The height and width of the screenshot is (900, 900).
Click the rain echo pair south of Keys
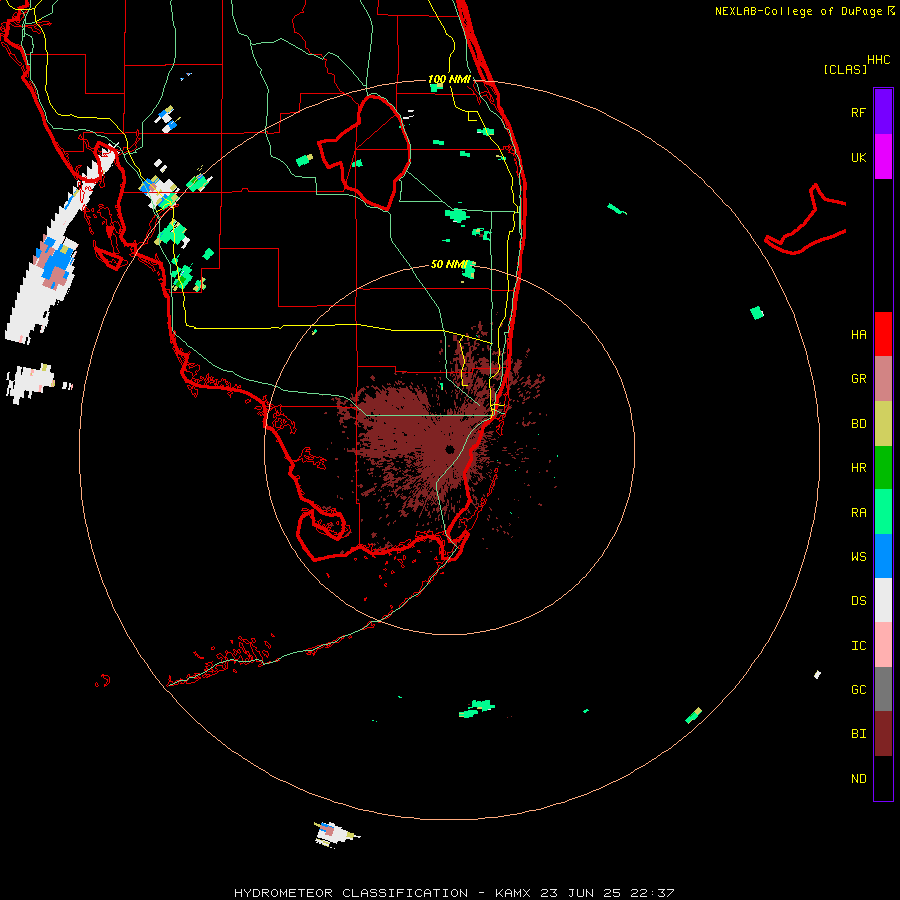(477, 708)
